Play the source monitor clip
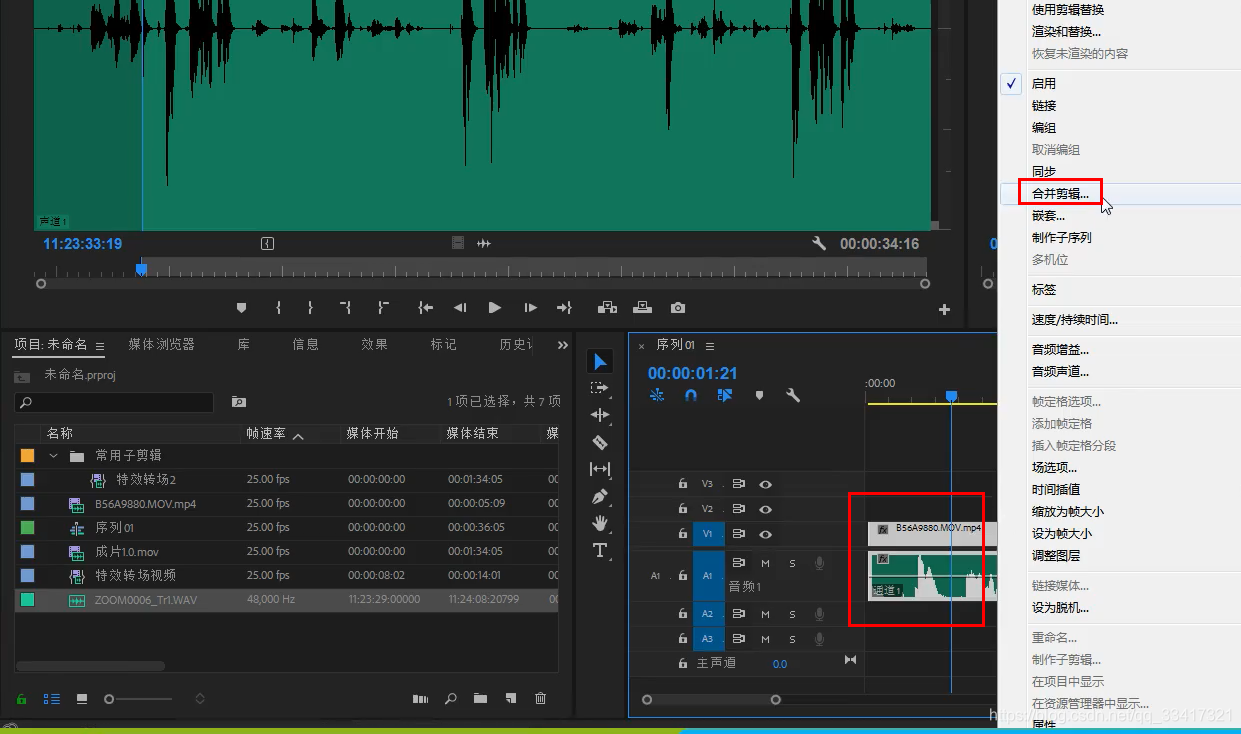Image resolution: width=1241 pixels, height=734 pixels. (x=495, y=308)
